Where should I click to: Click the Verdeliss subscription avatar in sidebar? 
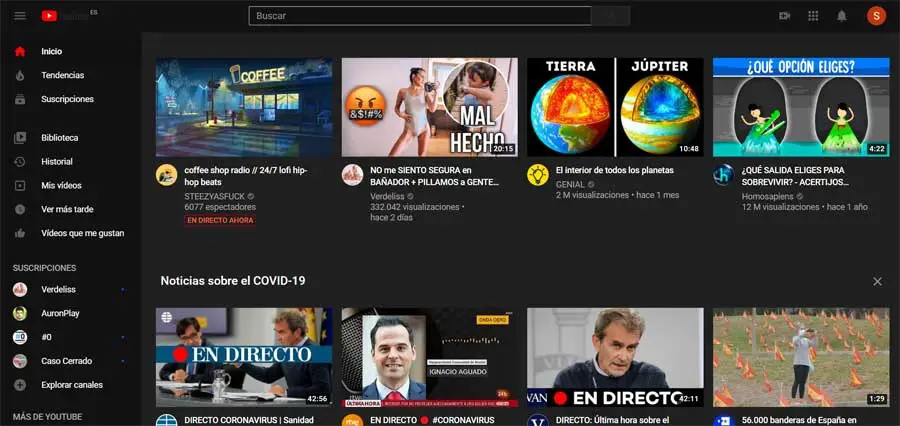click(x=20, y=289)
